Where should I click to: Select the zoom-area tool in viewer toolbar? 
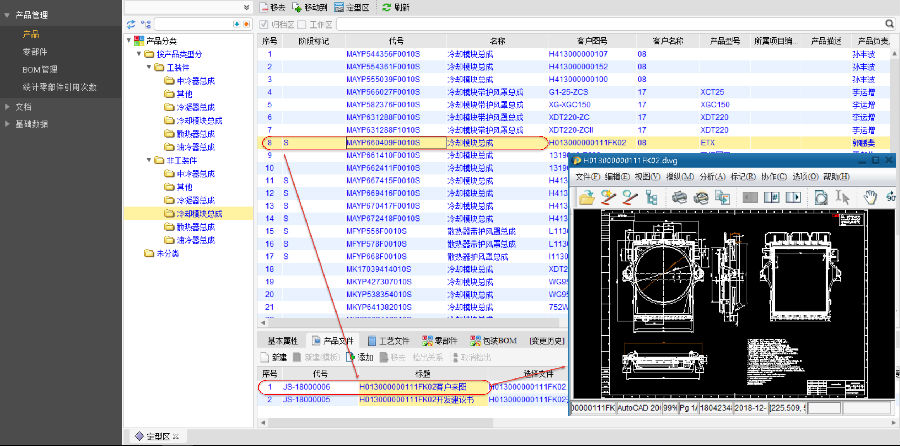coord(821,197)
